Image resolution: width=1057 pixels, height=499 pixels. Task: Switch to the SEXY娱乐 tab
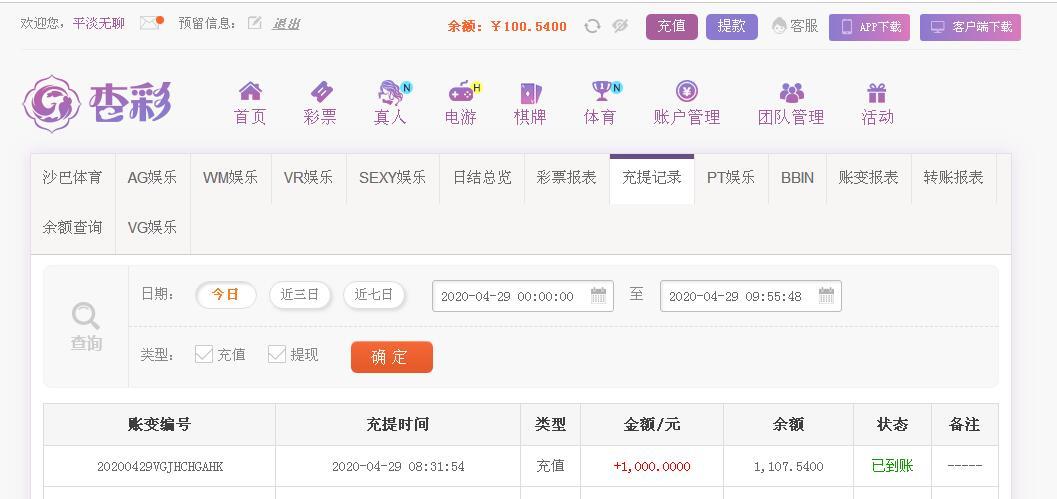(392, 179)
